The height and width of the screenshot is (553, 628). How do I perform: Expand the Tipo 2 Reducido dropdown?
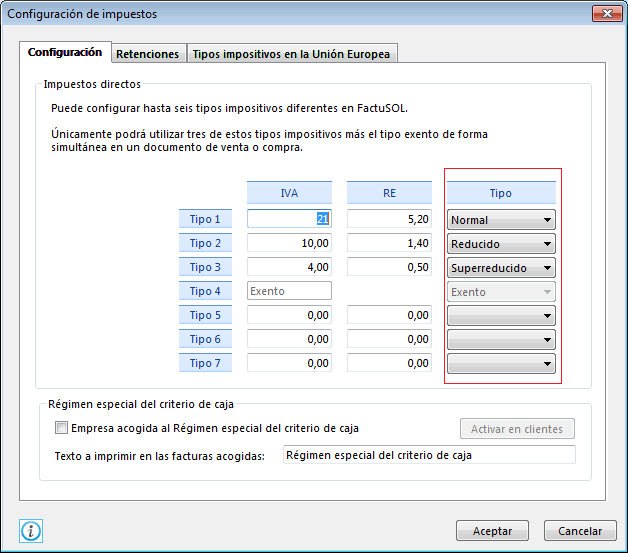click(x=501, y=243)
